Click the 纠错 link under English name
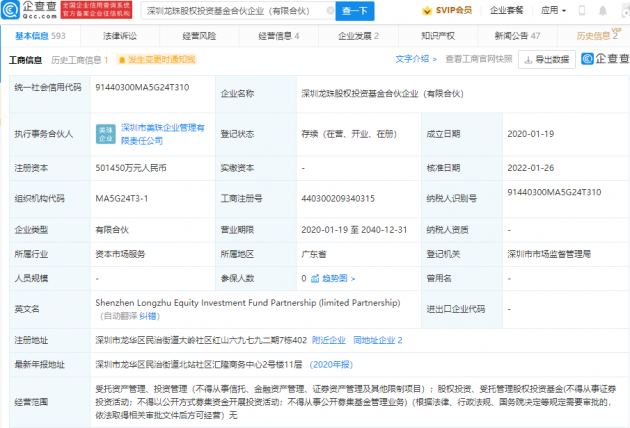Image resolution: width=630 pixels, height=428 pixels. (147, 316)
